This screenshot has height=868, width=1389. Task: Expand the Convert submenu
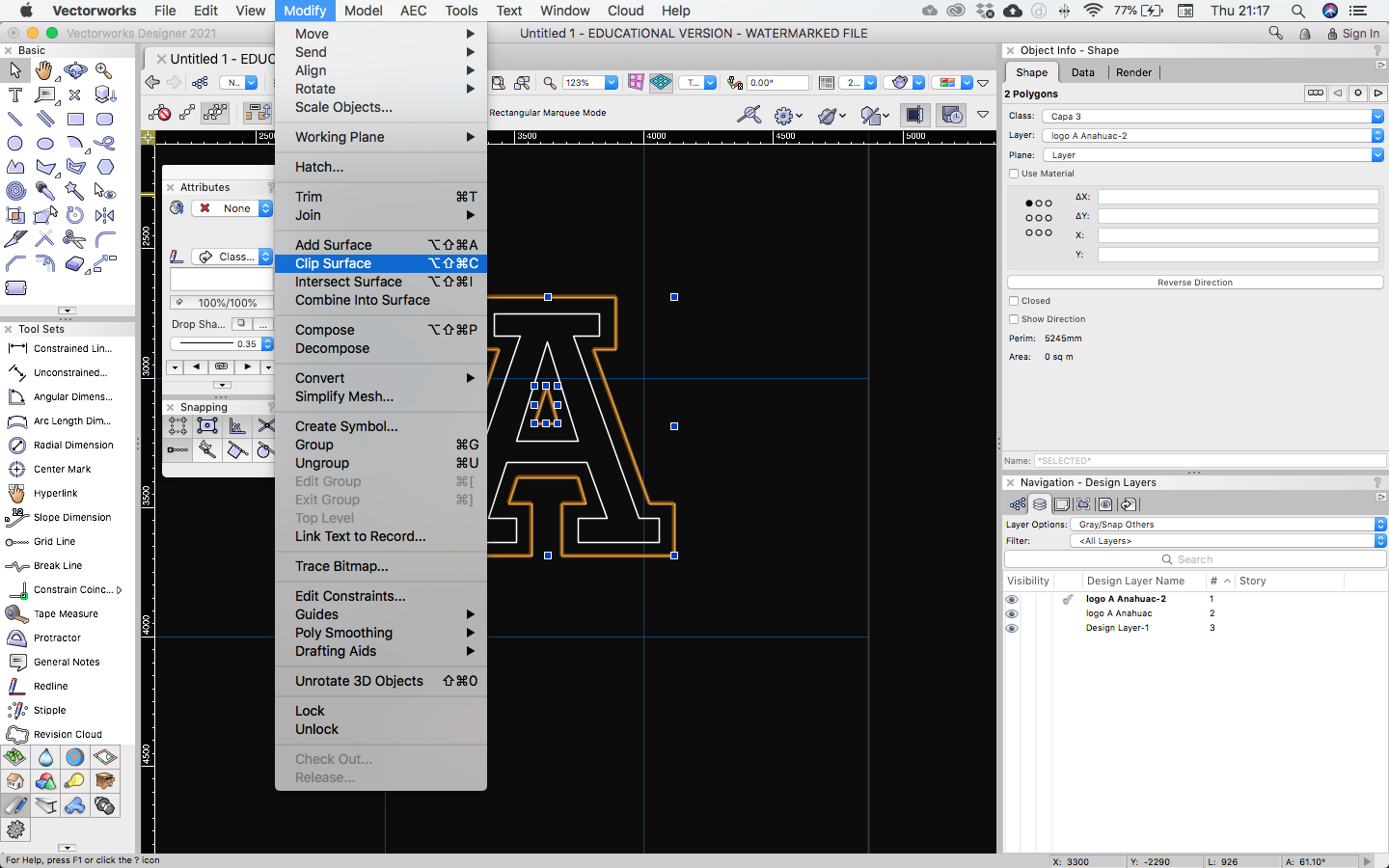pyautogui.click(x=381, y=378)
